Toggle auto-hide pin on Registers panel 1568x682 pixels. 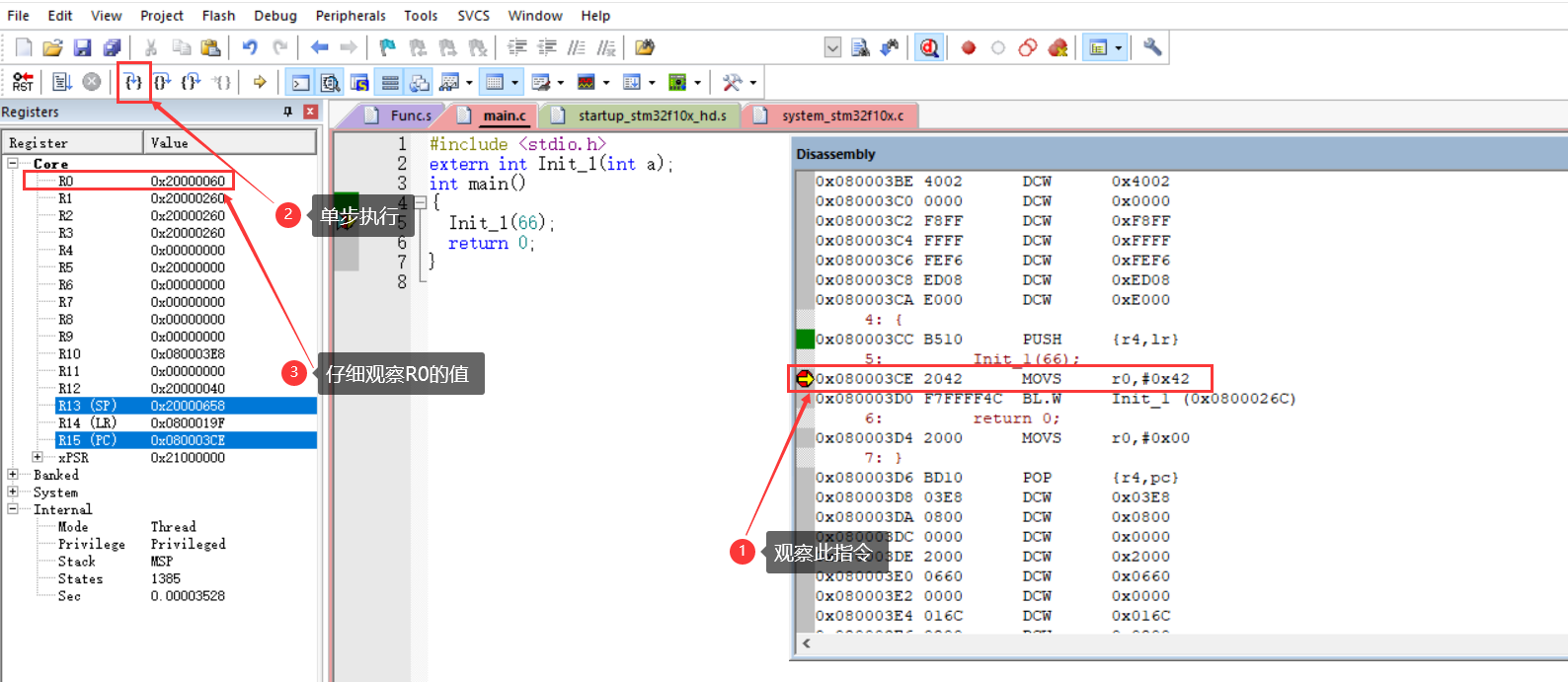pos(288,112)
